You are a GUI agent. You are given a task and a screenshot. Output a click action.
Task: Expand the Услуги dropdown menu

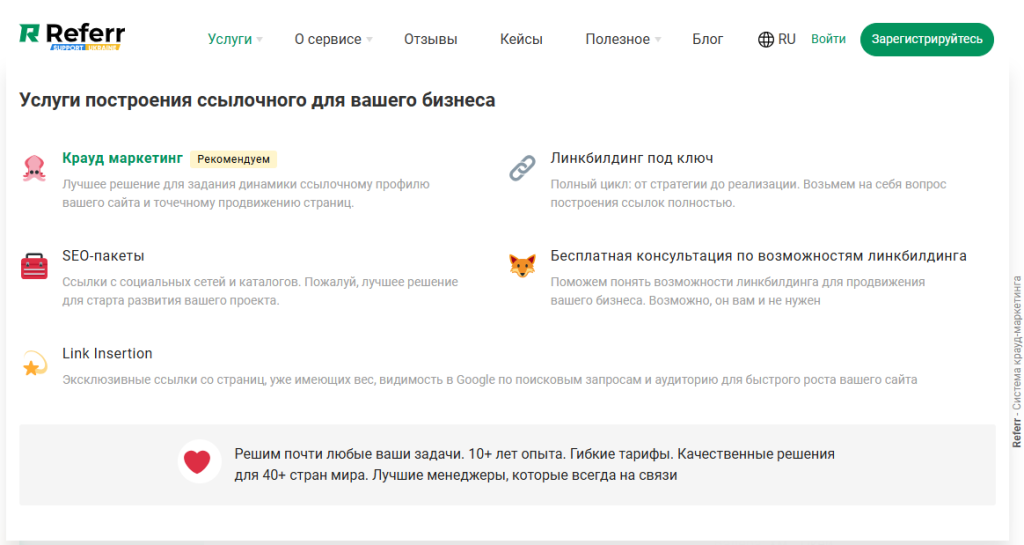pyautogui.click(x=259, y=40)
